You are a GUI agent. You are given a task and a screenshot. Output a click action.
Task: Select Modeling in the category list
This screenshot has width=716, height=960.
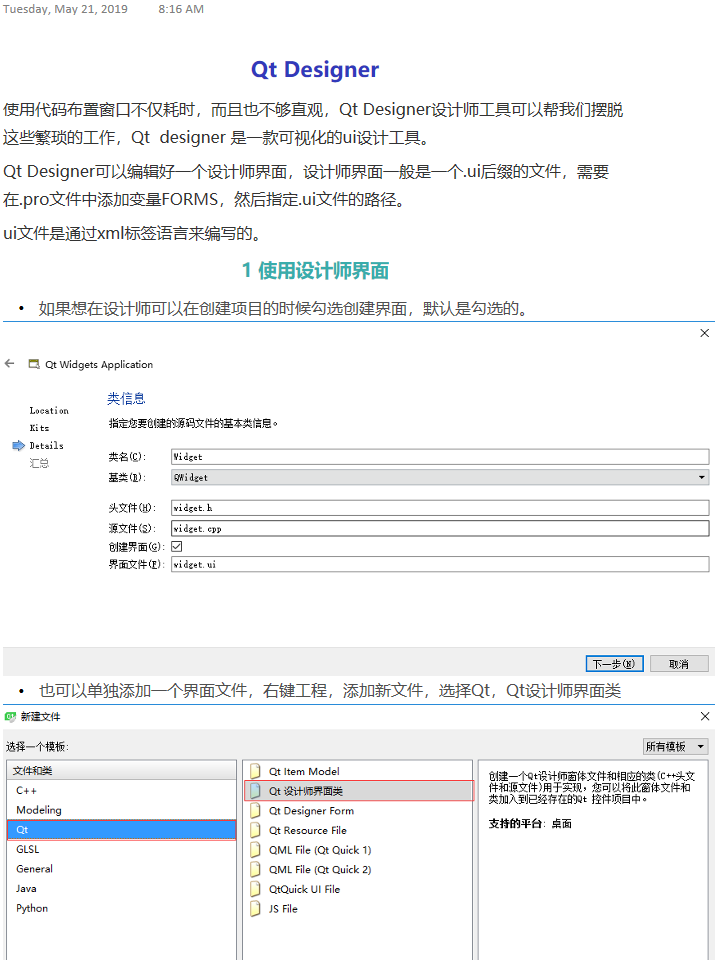point(121,810)
